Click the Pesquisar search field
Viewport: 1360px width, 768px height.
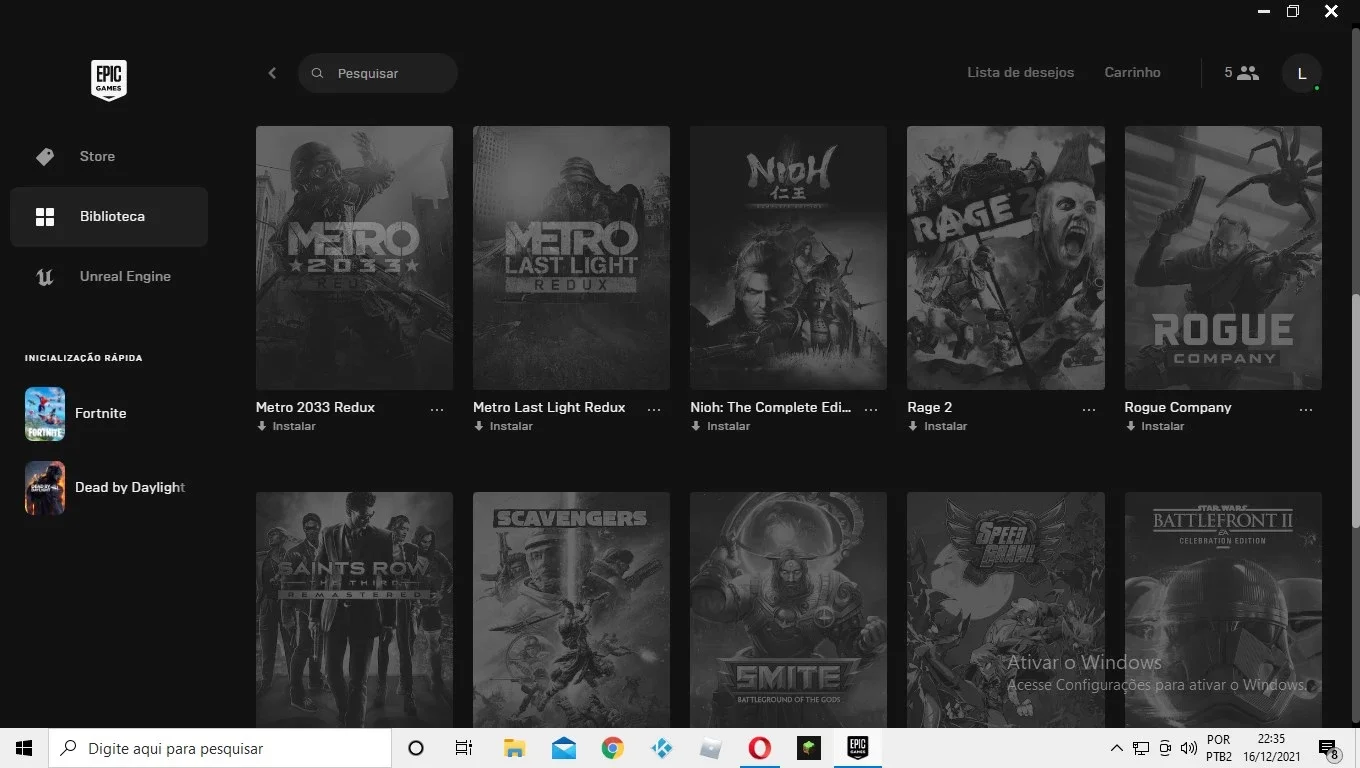tap(378, 73)
